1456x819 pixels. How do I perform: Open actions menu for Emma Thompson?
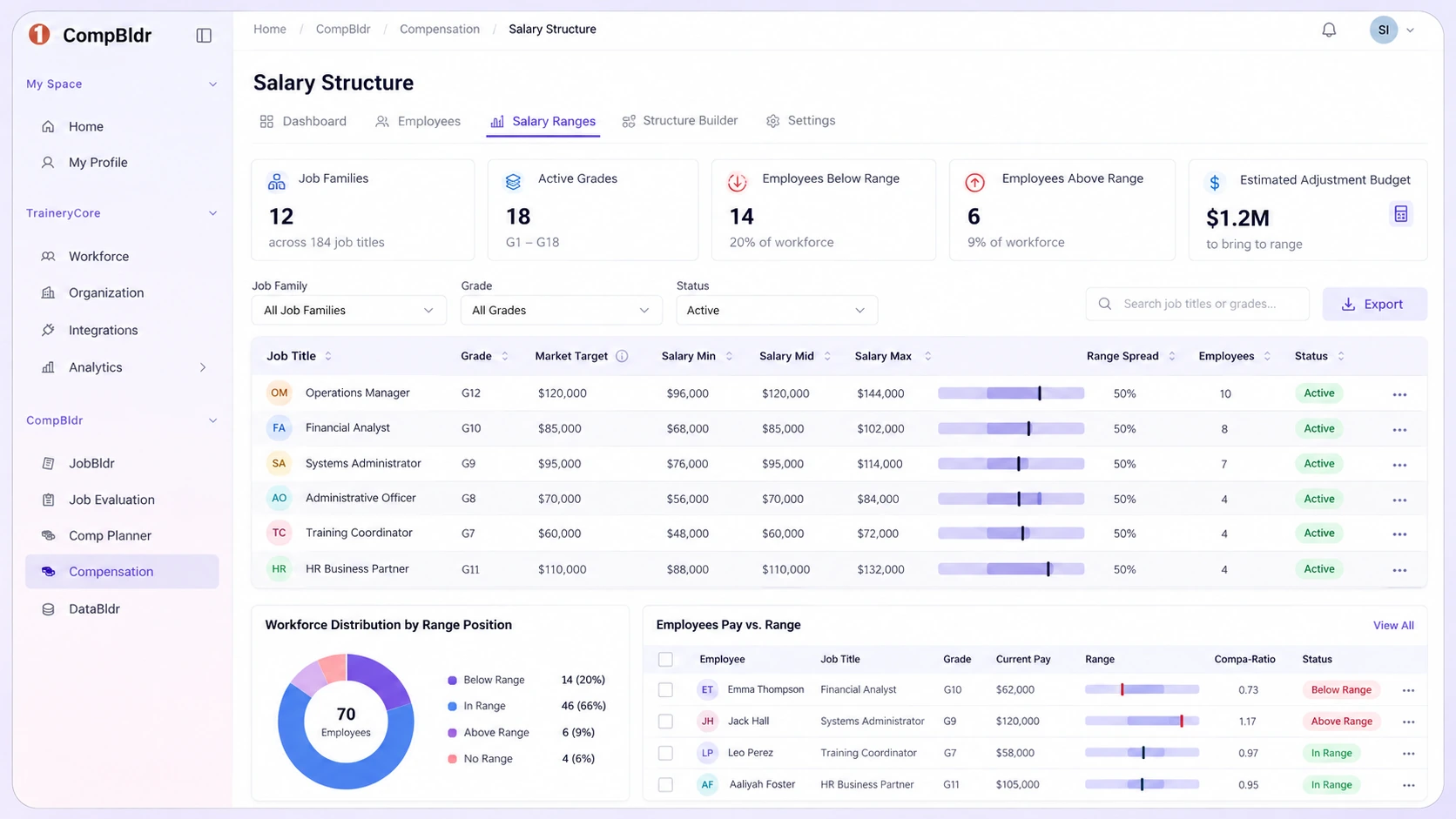coord(1408,690)
